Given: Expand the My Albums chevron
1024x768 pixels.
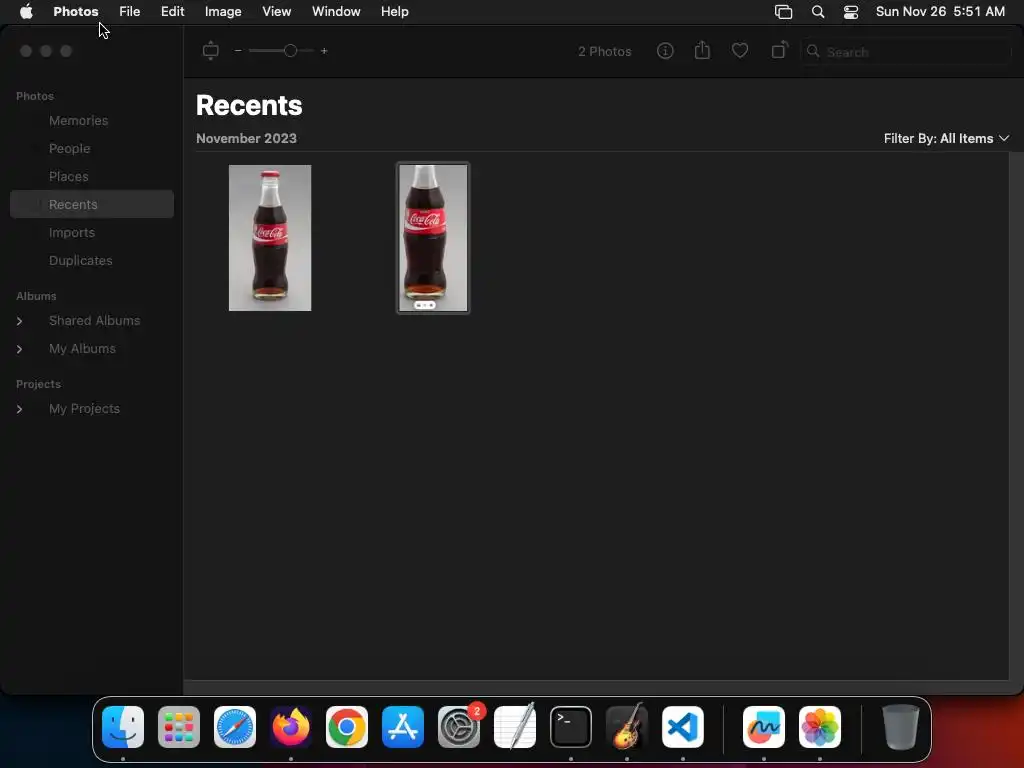Looking at the screenshot, I should (20, 349).
